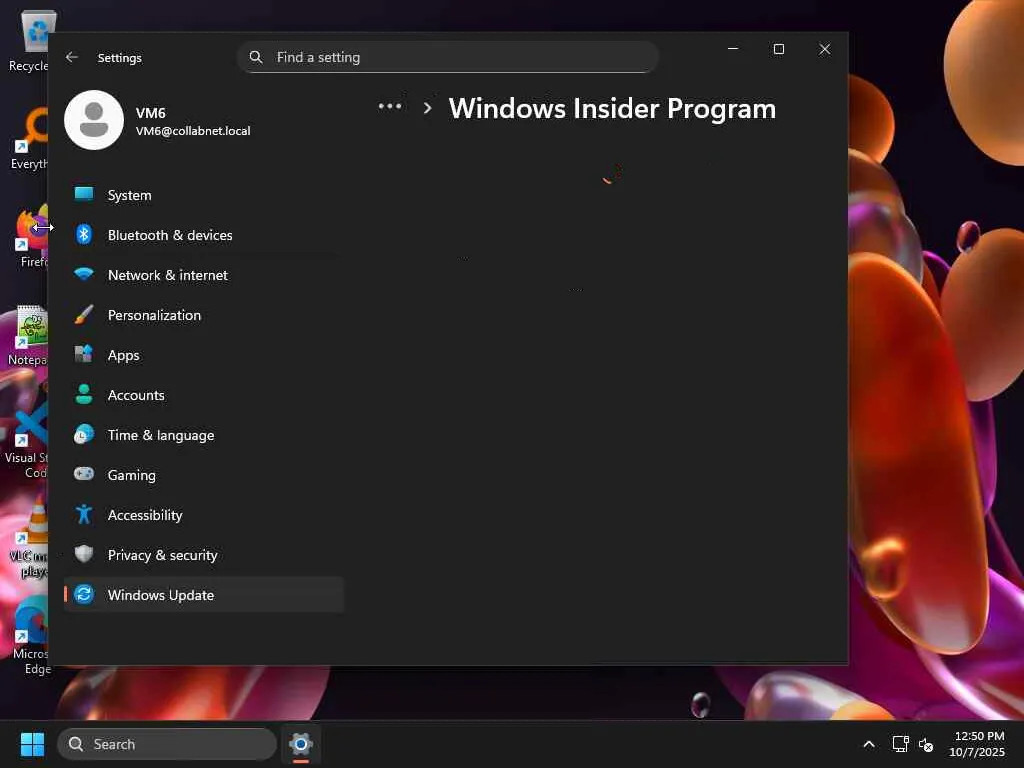Viewport: 1024px width, 768px height.
Task: Select the VLC media player desktop shortcut
Action: [29, 538]
